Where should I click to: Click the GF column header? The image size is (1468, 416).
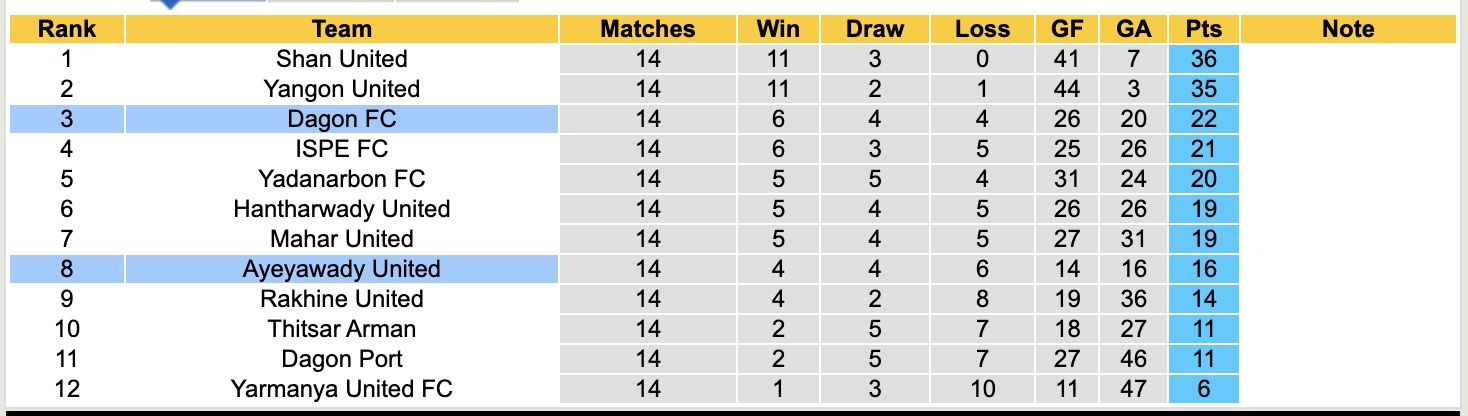point(1067,29)
